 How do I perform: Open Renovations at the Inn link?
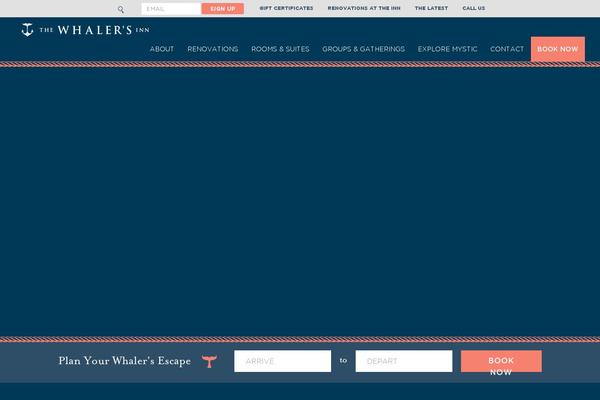364,8
